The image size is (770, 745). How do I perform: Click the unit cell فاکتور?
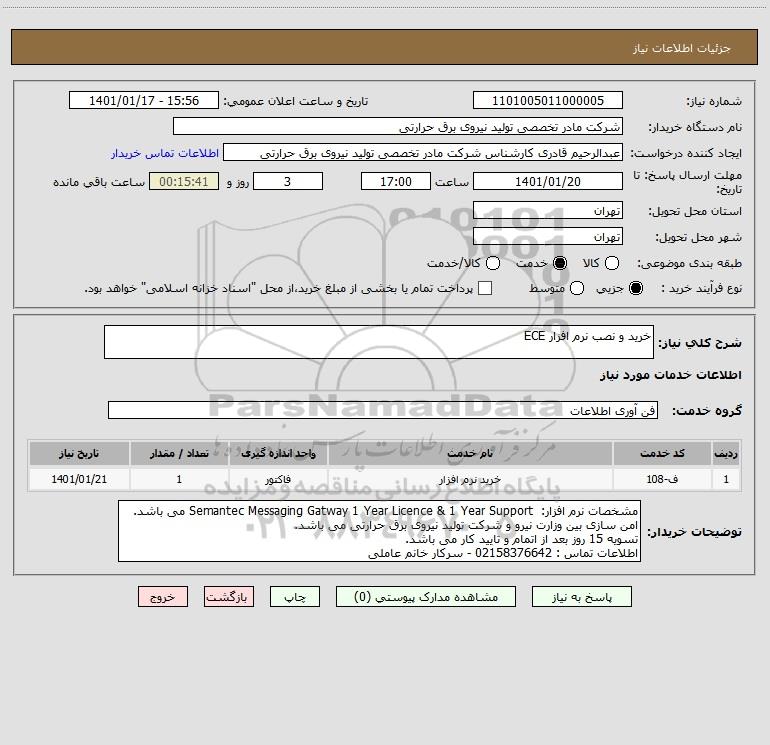coord(278,479)
